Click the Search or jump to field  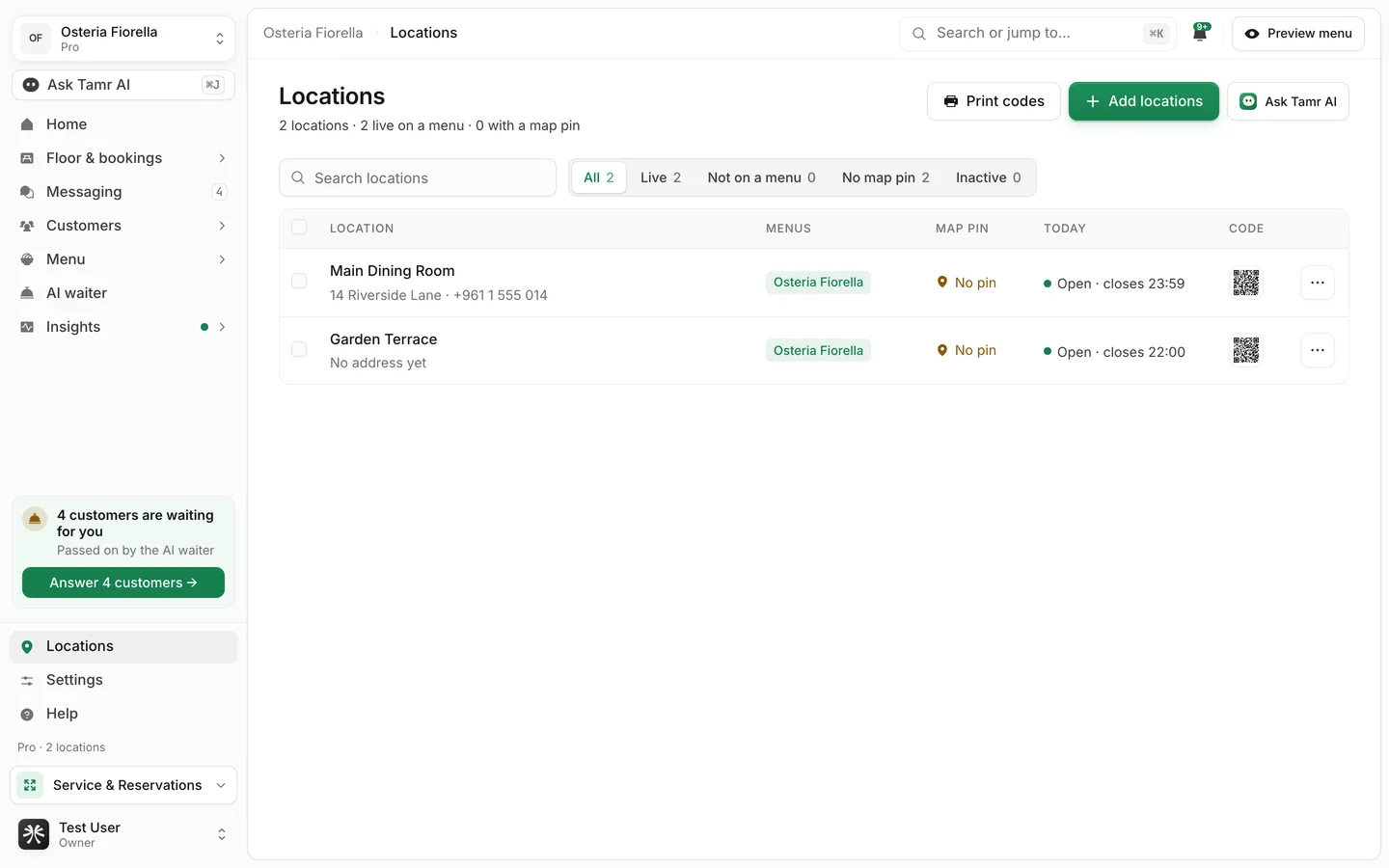click(x=1038, y=34)
